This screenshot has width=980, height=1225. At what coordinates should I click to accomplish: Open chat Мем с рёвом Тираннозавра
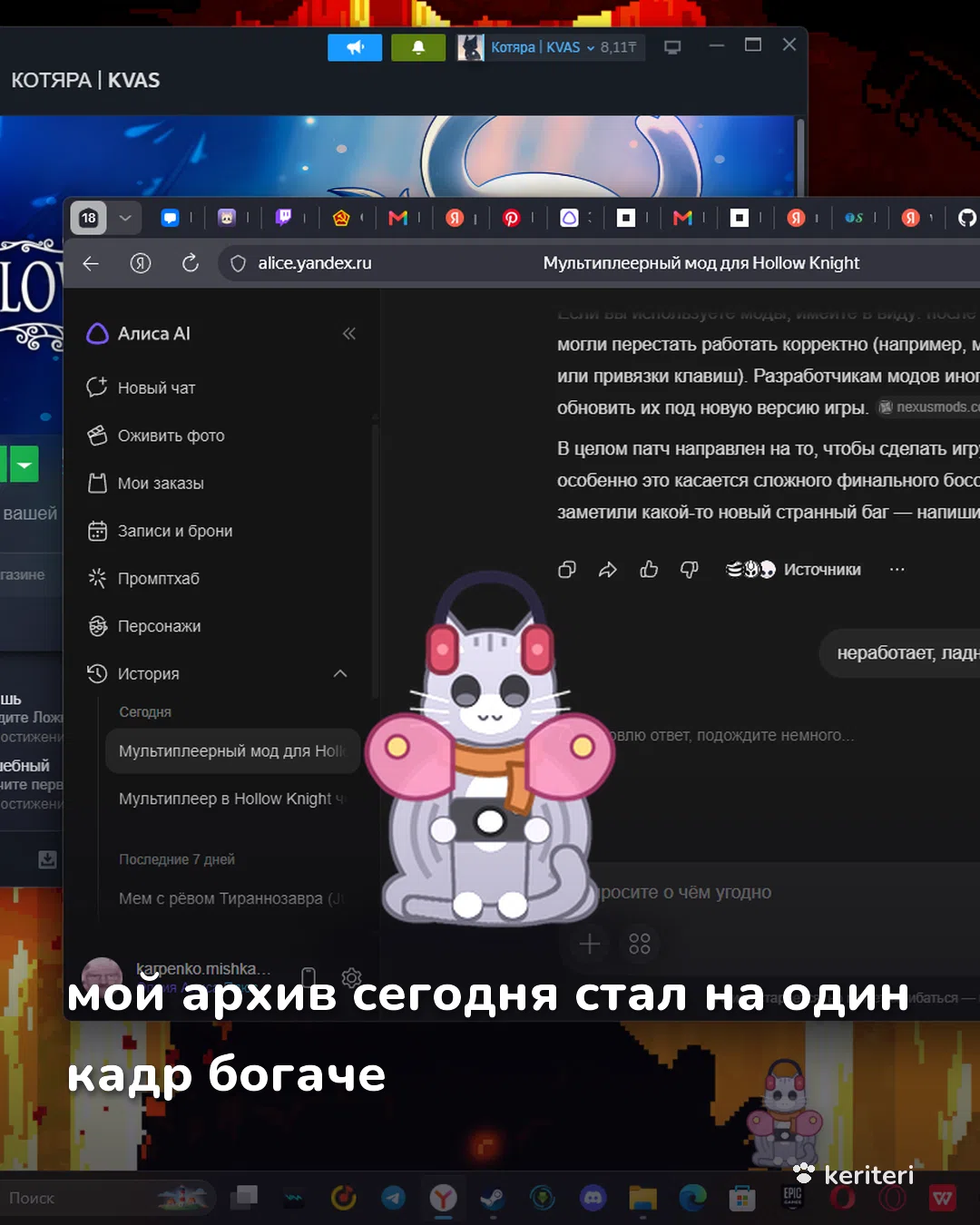click(x=232, y=898)
